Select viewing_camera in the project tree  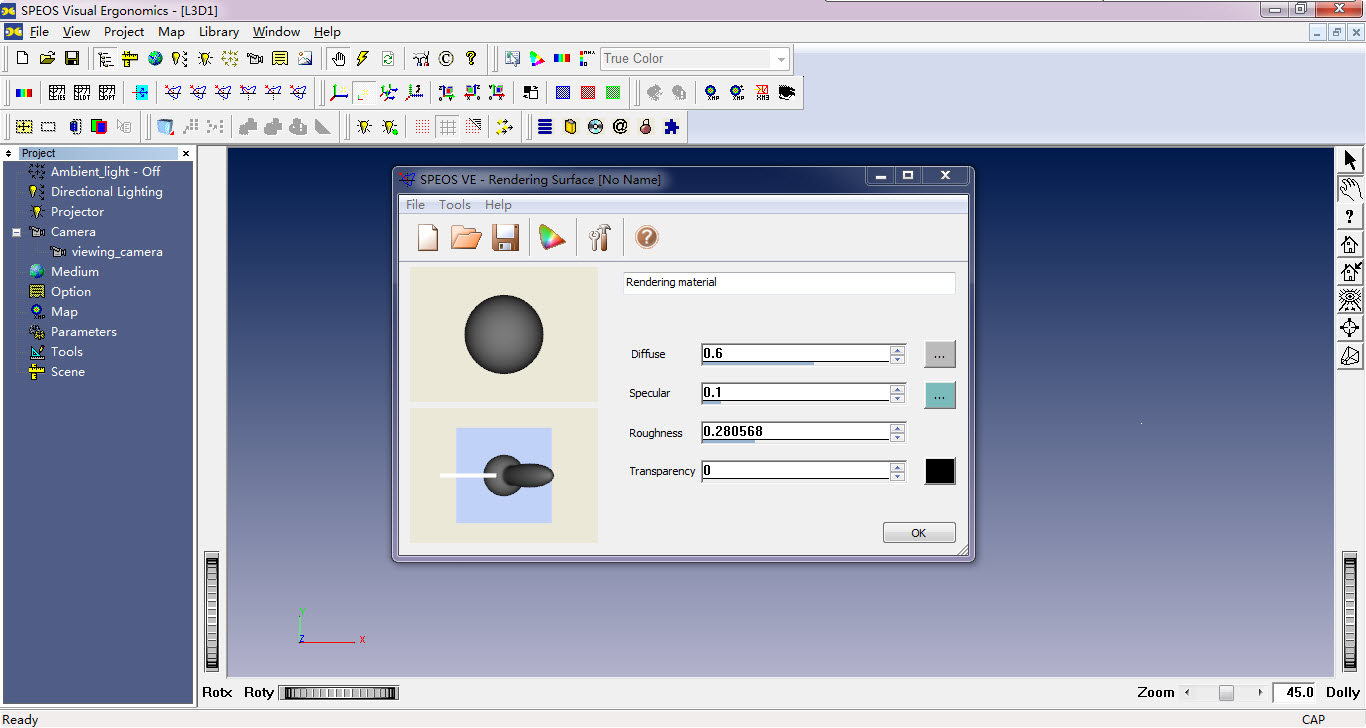coord(116,252)
